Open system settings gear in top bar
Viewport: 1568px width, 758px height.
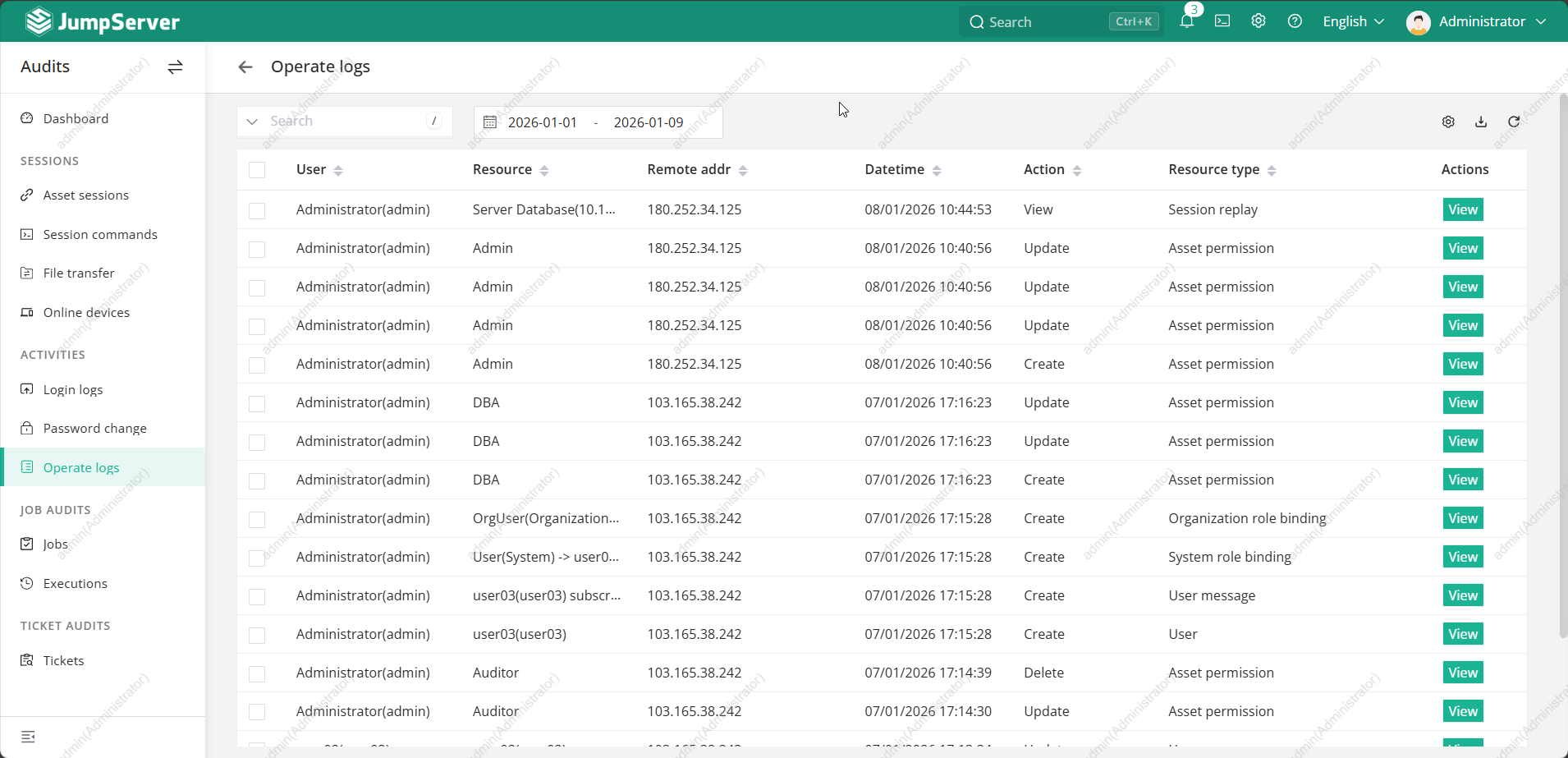(x=1259, y=21)
